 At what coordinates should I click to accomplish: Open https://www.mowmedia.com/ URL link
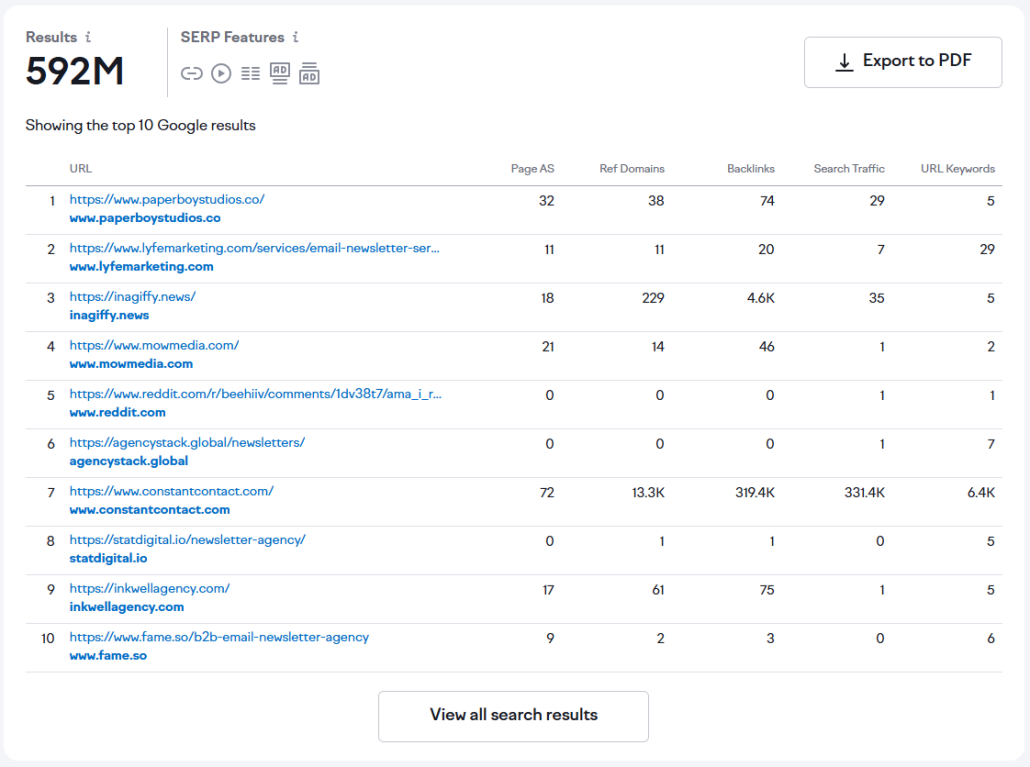coord(154,345)
